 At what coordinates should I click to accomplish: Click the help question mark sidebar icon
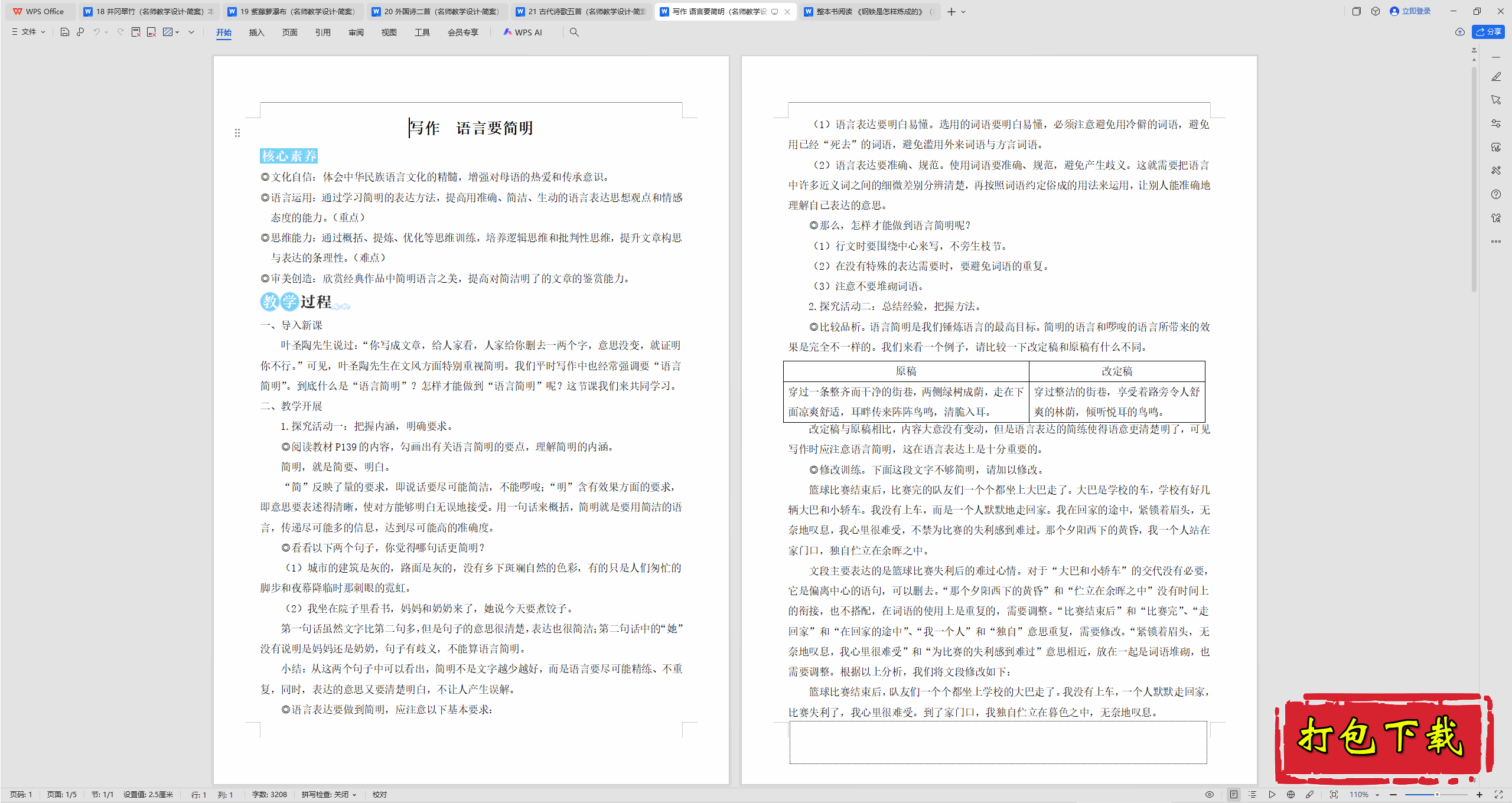1495,194
